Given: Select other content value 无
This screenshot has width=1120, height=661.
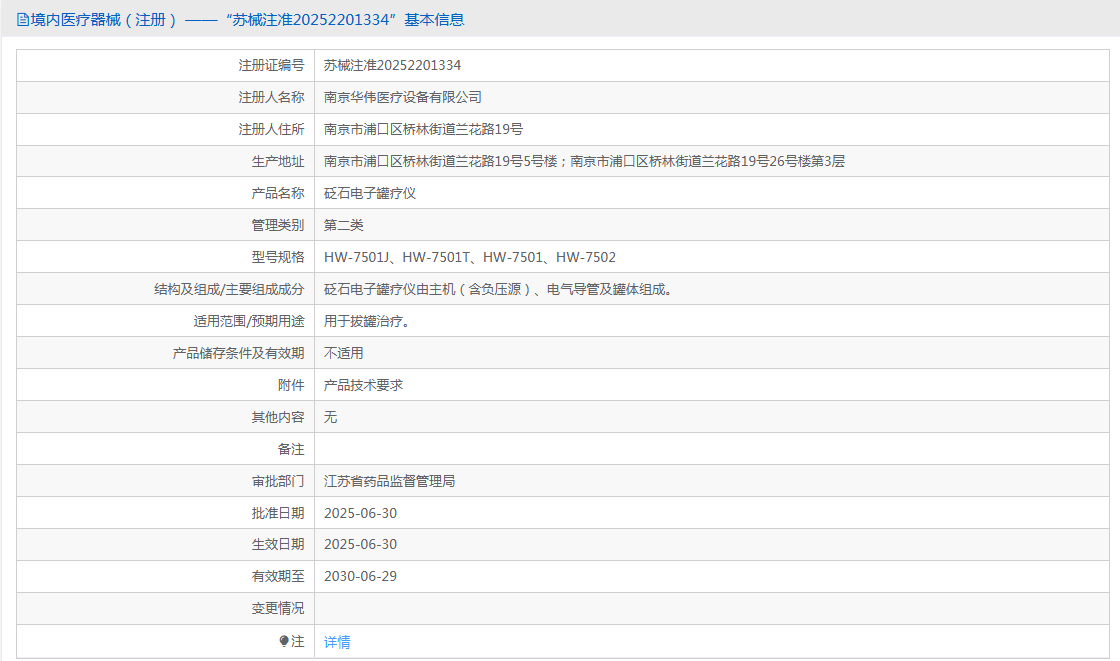Looking at the screenshot, I should (x=331, y=417).
